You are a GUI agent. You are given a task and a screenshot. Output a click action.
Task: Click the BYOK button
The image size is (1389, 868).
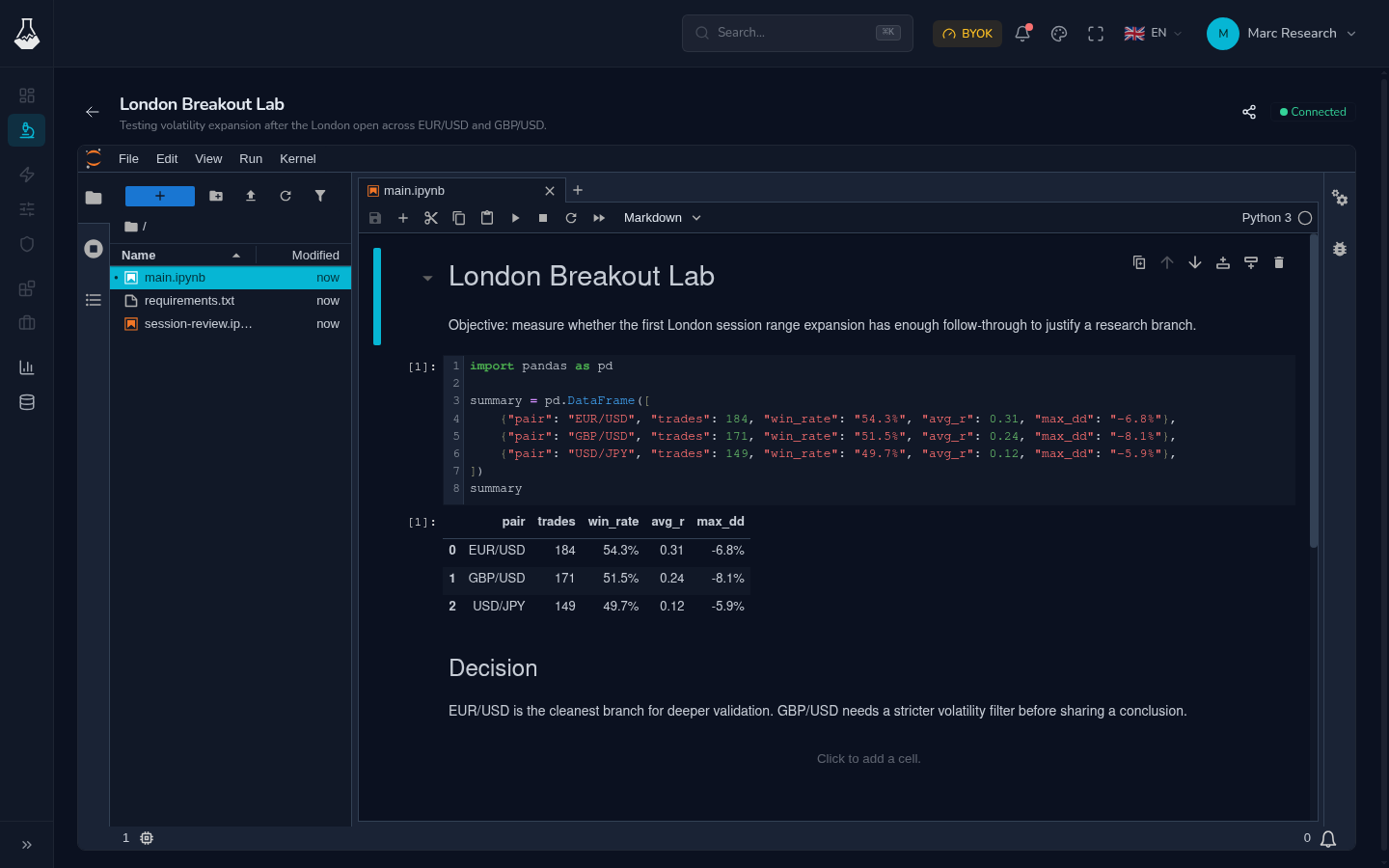point(967,34)
